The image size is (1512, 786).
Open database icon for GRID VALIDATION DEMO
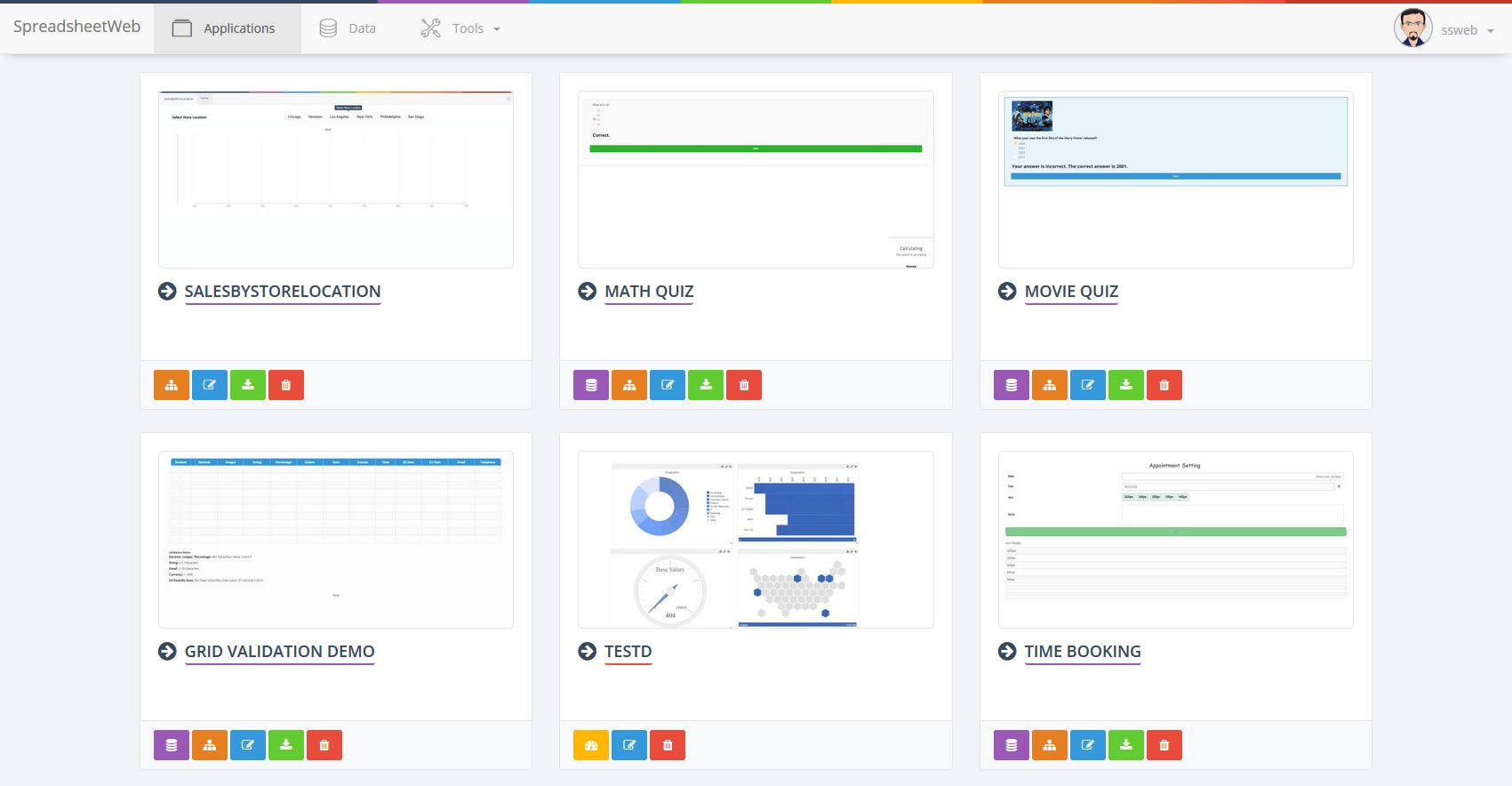pyautogui.click(x=172, y=745)
